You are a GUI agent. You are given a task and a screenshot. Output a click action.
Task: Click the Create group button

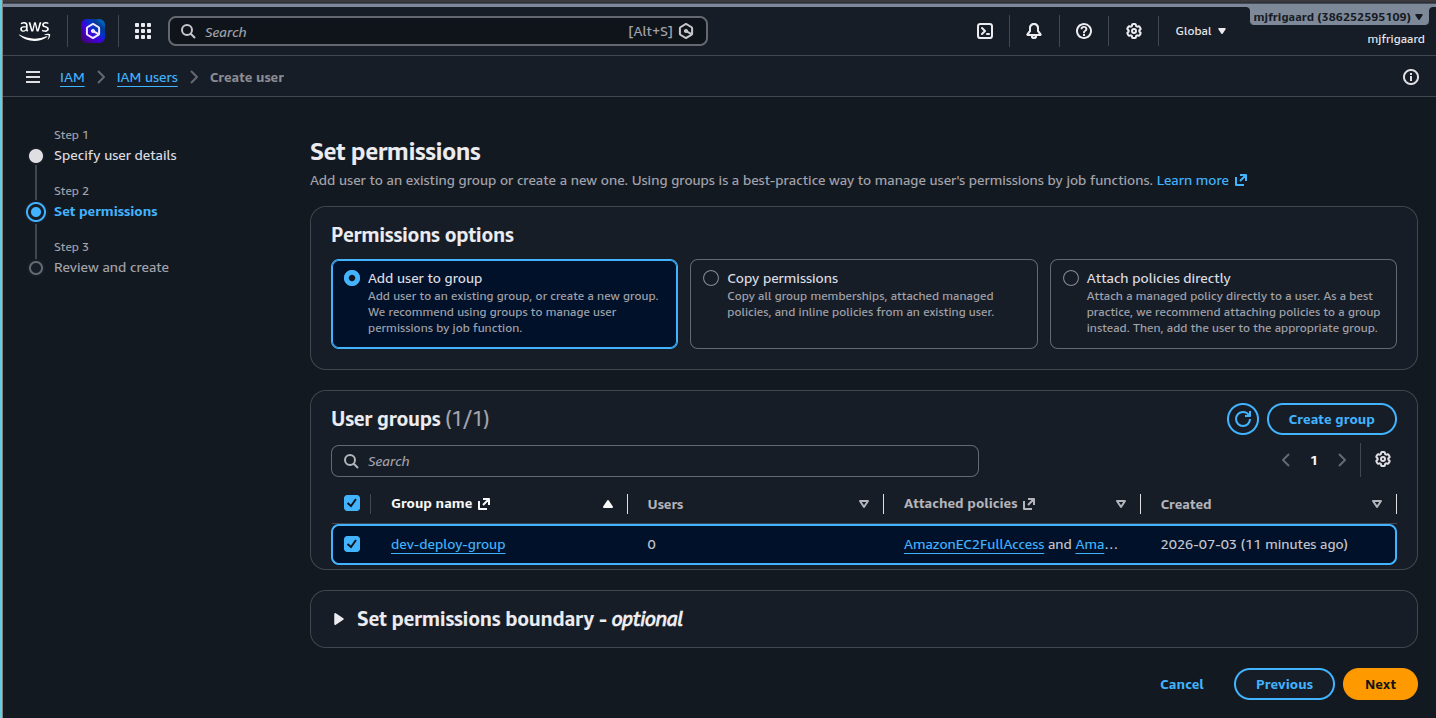coord(1331,419)
